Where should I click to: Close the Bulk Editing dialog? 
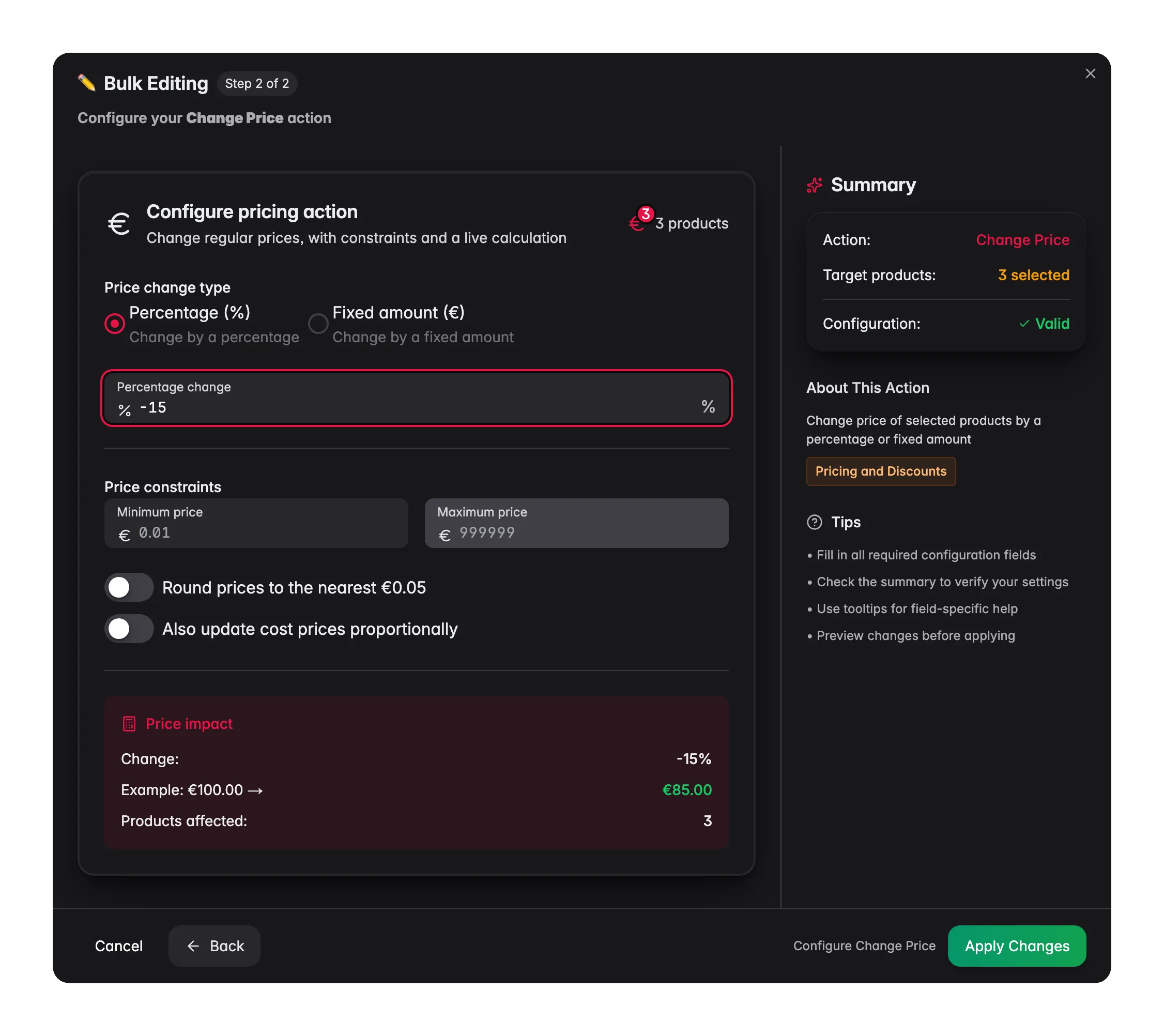click(1090, 73)
